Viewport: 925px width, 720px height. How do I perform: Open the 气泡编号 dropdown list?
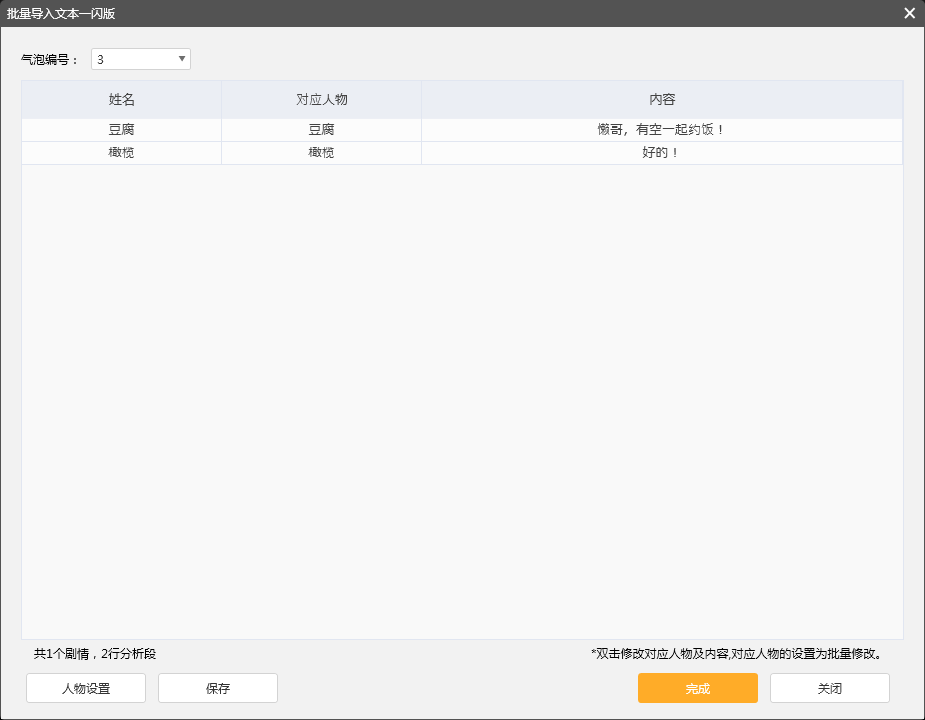click(x=181, y=59)
